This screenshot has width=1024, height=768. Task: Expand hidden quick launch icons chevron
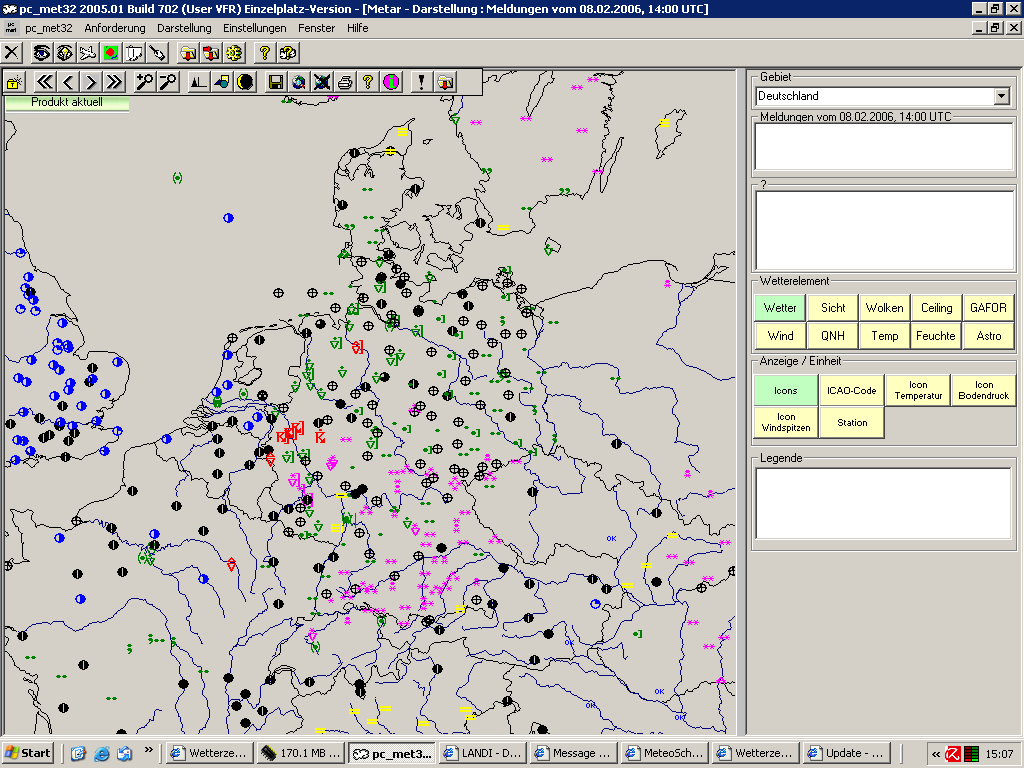point(149,749)
